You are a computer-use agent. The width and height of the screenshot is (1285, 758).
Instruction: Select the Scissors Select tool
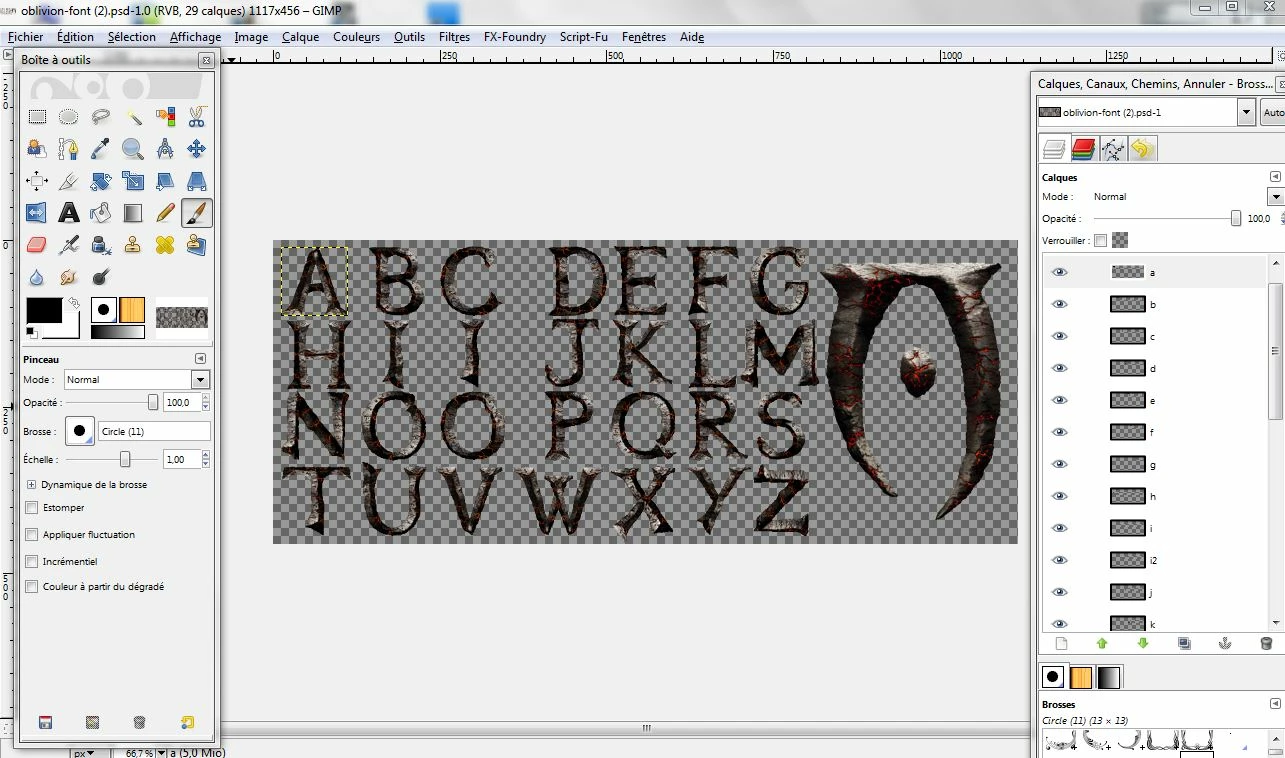[197, 117]
